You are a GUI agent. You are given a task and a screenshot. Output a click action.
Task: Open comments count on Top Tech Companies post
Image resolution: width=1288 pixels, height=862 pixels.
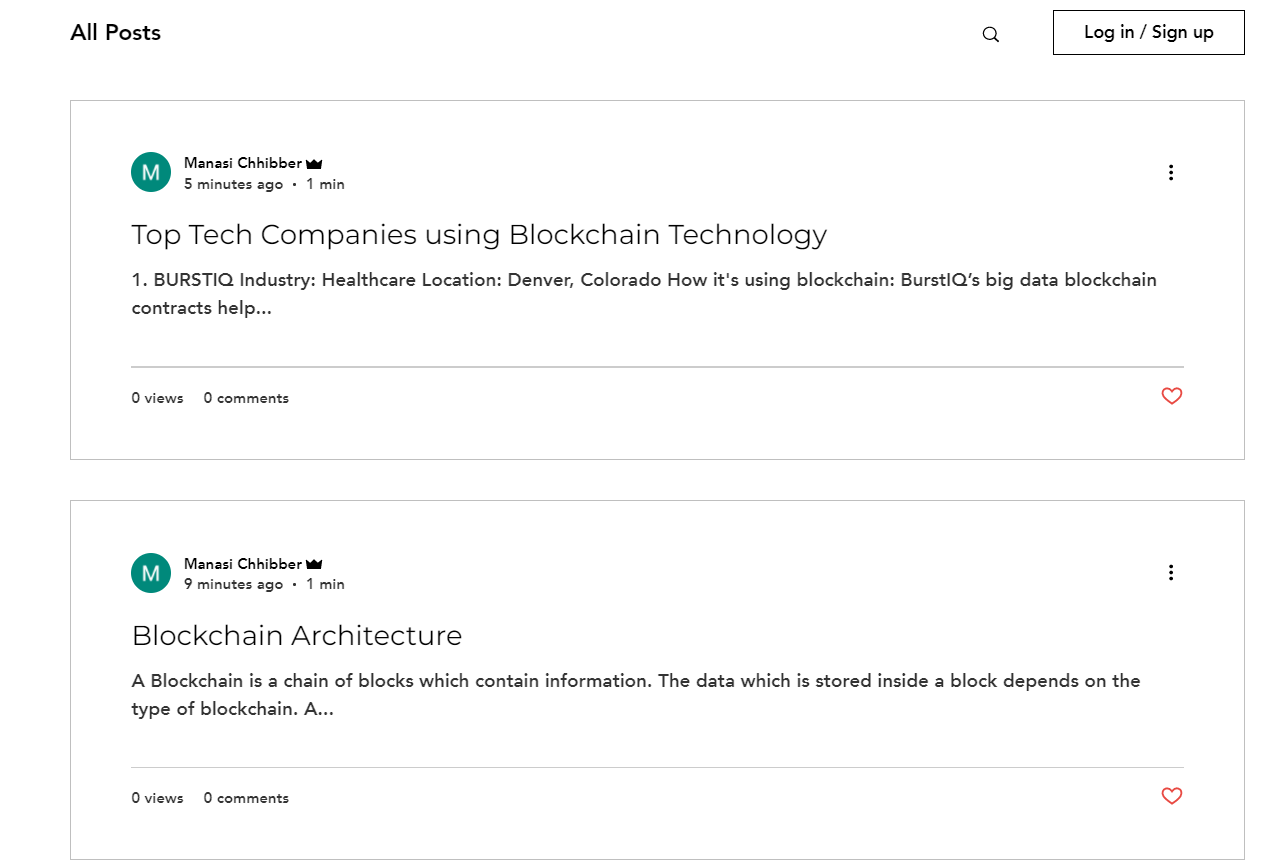[246, 398]
